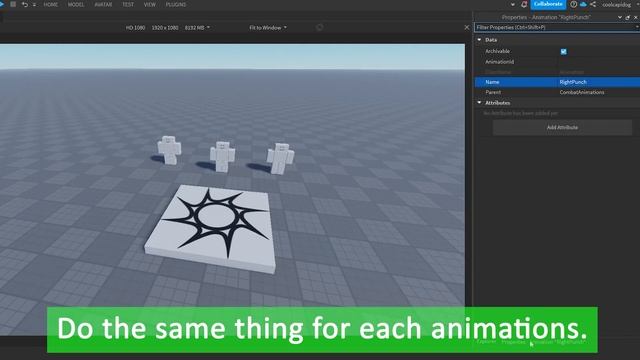
Task: Click the Collaborate button
Action: click(x=548, y=4)
